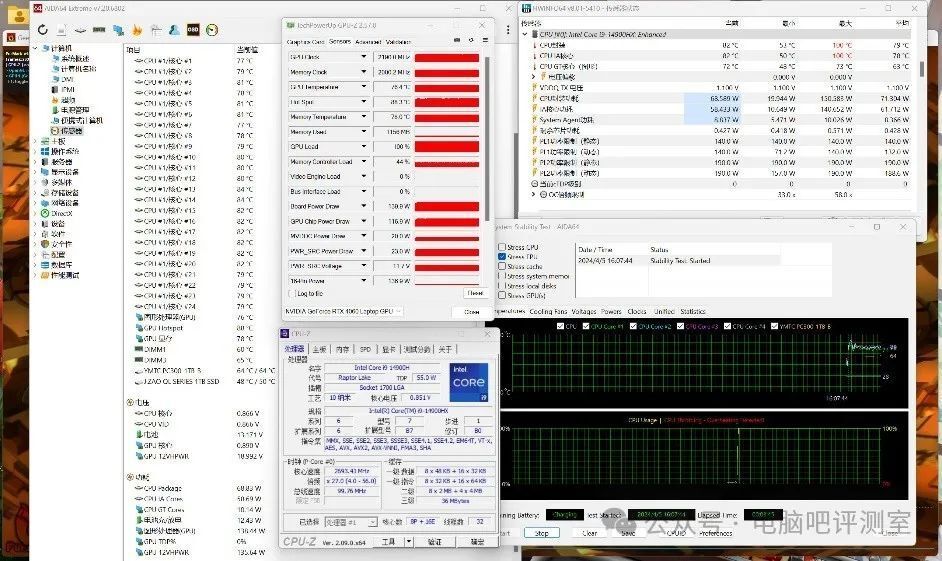Viewport: 942px width, 561px height.
Task: Click the GPU Load red graph bar
Action: [447, 147]
